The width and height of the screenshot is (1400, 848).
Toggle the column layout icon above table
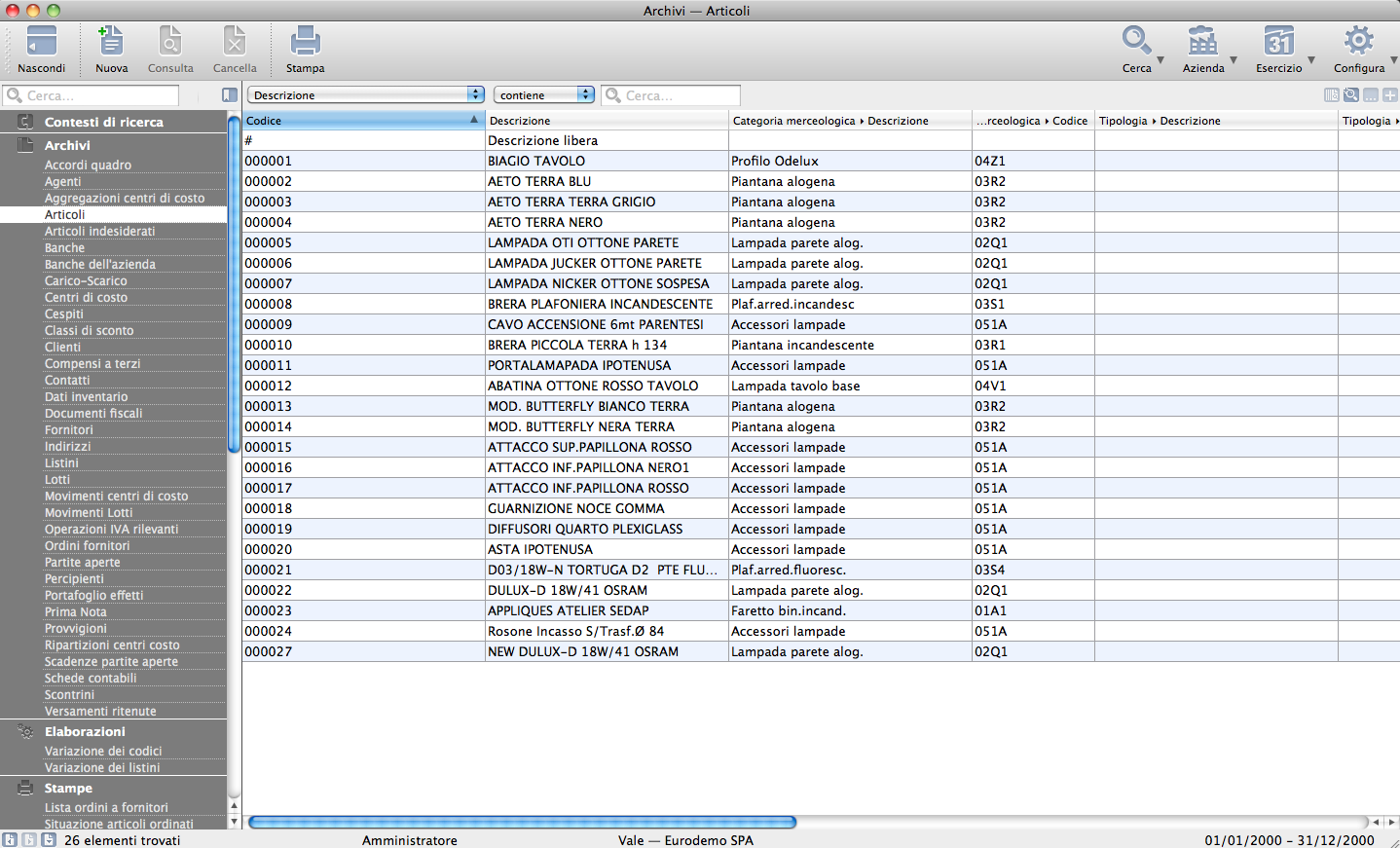[1332, 95]
